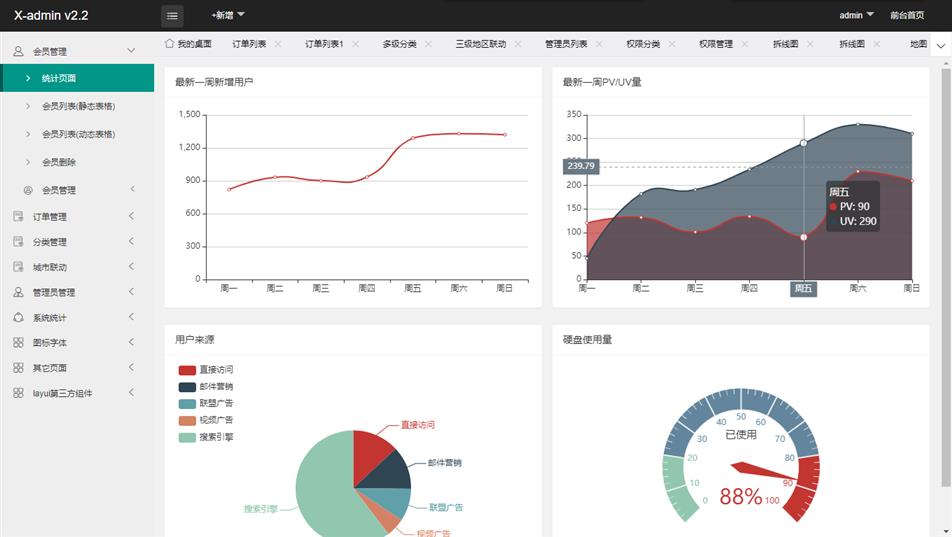Close the 权限分类 tab

pyautogui.click(x=672, y=44)
